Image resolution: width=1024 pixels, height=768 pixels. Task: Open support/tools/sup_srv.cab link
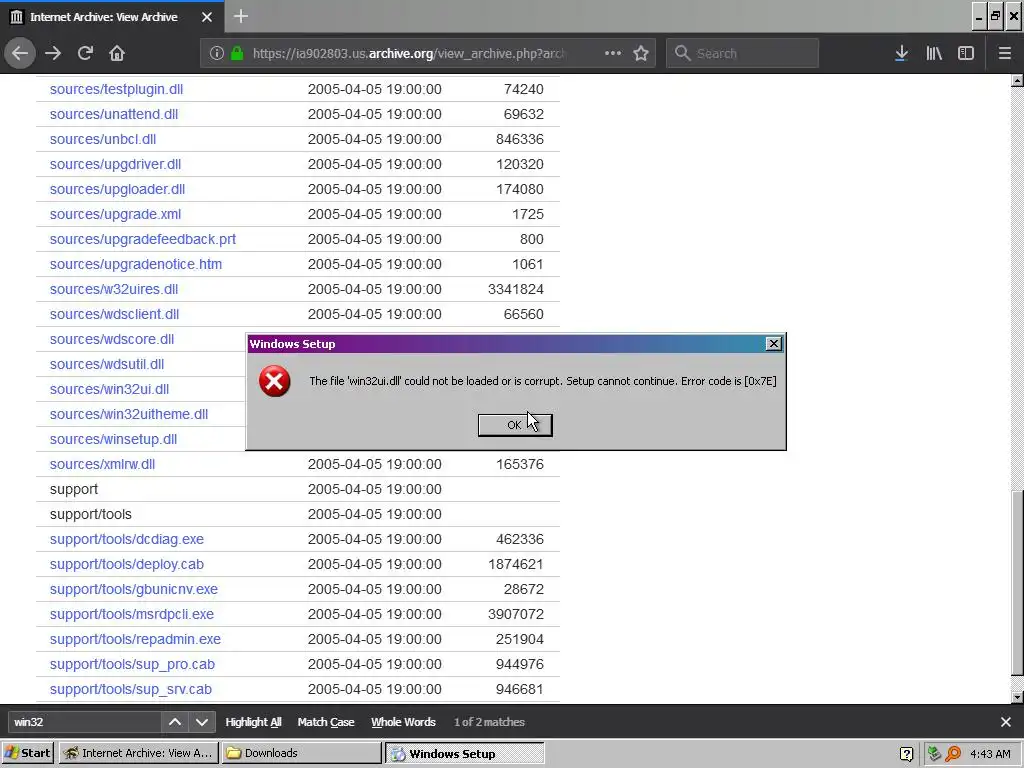coord(131,689)
